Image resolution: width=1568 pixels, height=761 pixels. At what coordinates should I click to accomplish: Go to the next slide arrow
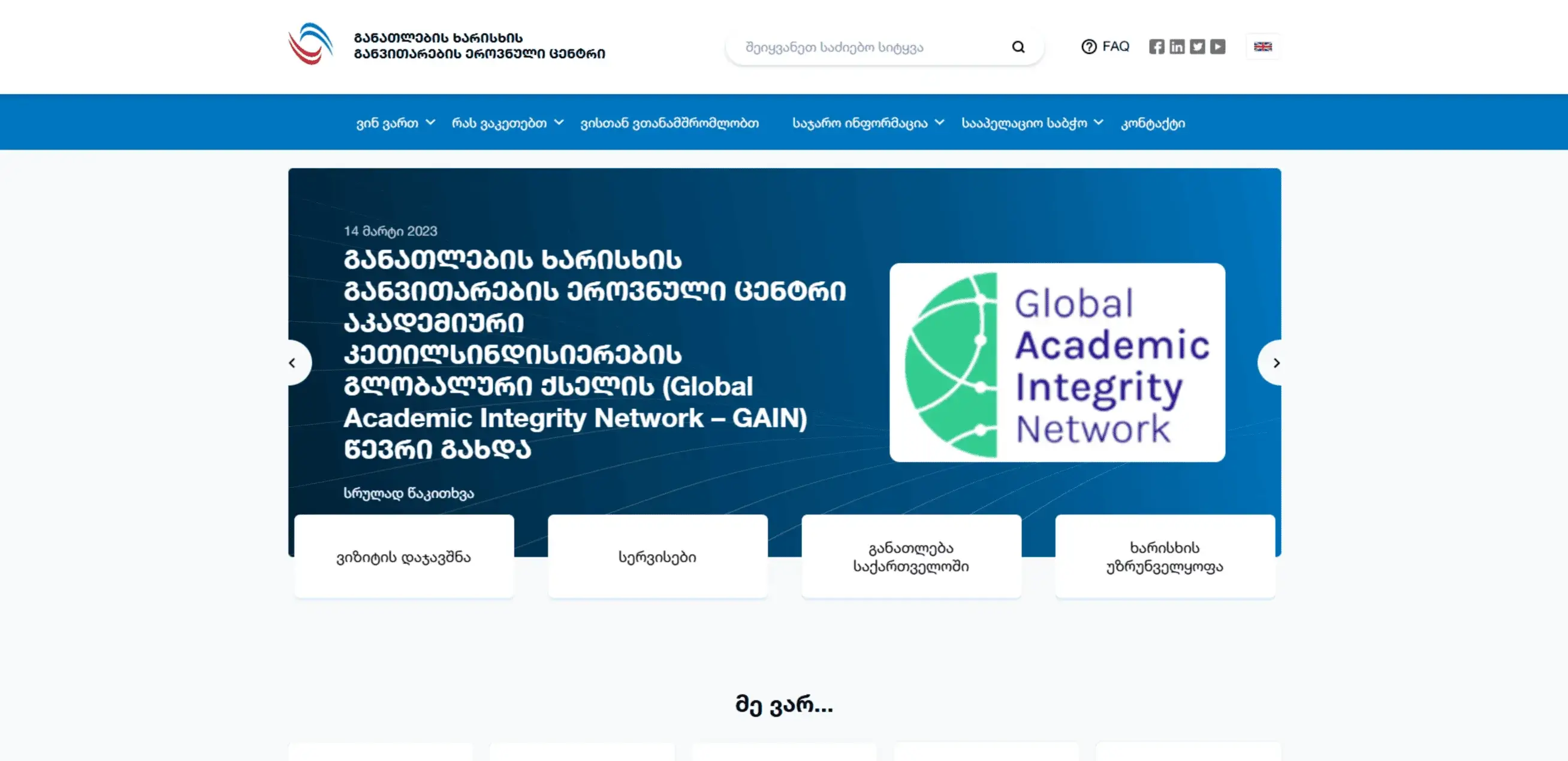[x=1276, y=363]
